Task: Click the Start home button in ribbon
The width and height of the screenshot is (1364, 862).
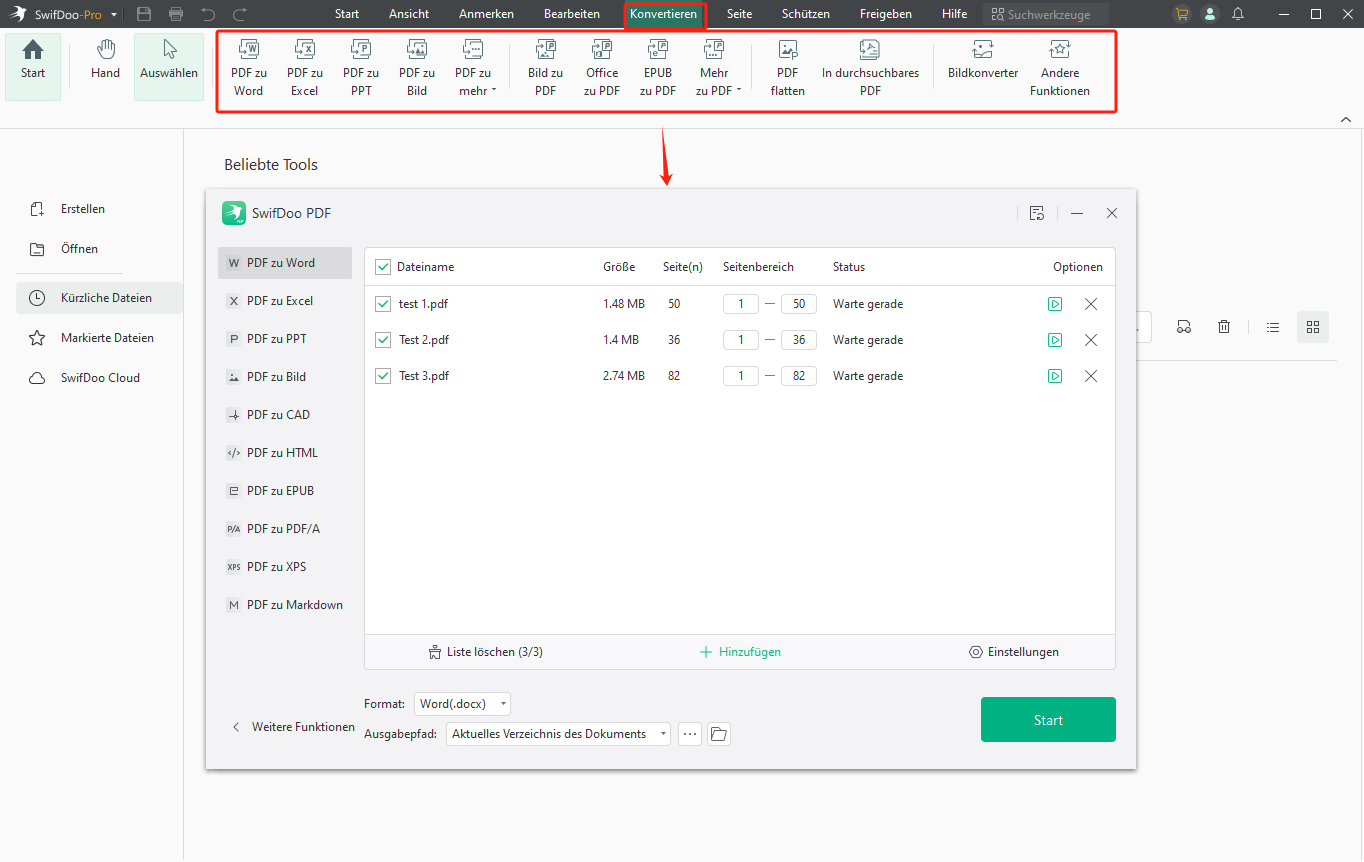Action: 33,67
